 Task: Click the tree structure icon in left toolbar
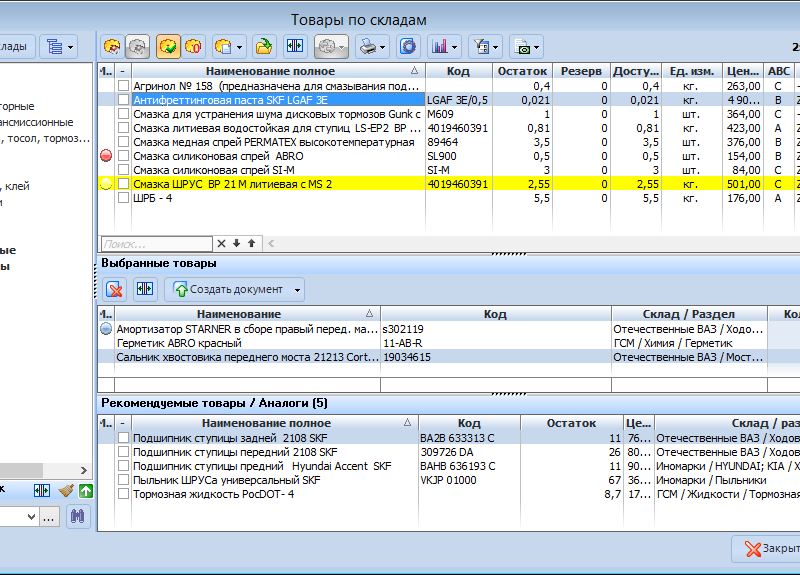55,47
